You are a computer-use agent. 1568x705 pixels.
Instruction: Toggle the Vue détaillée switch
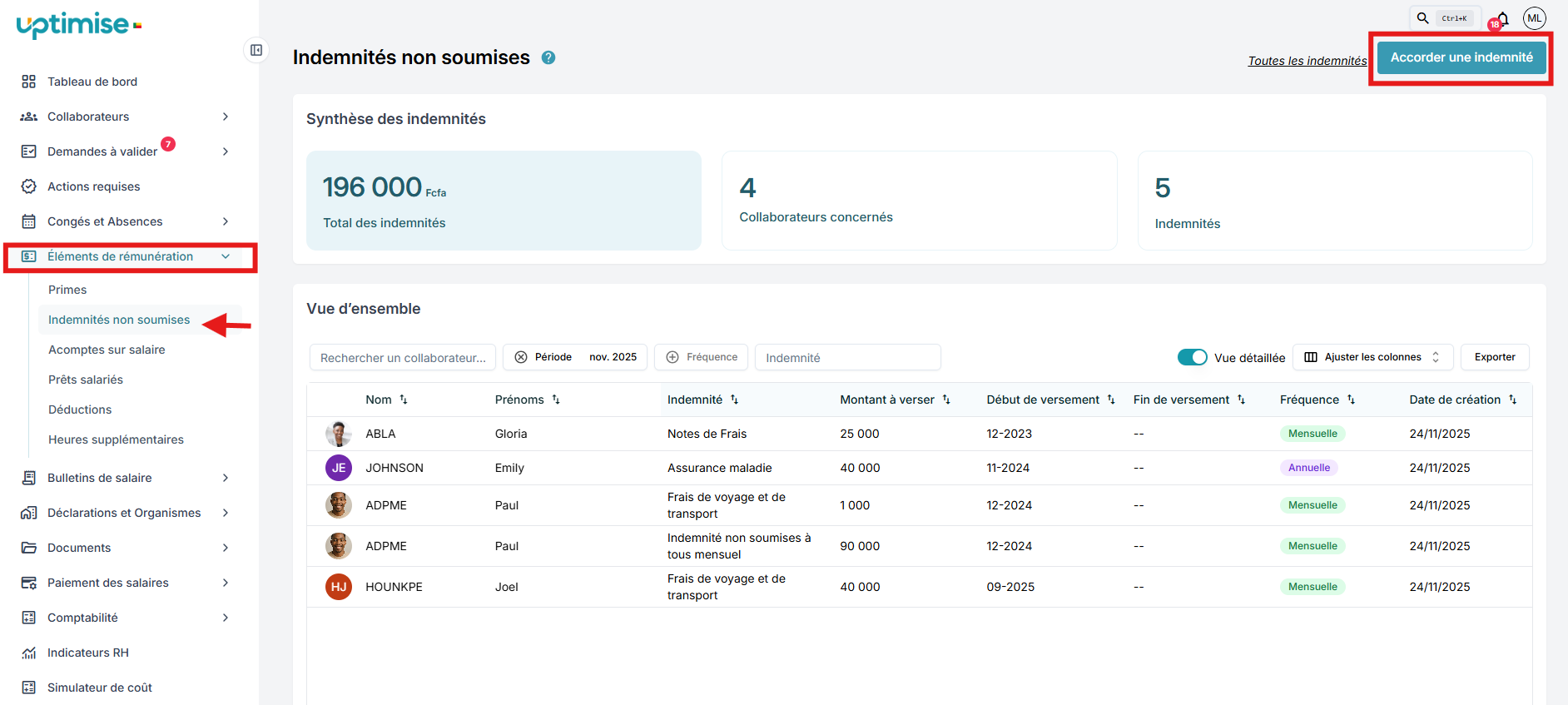coord(1192,357)
